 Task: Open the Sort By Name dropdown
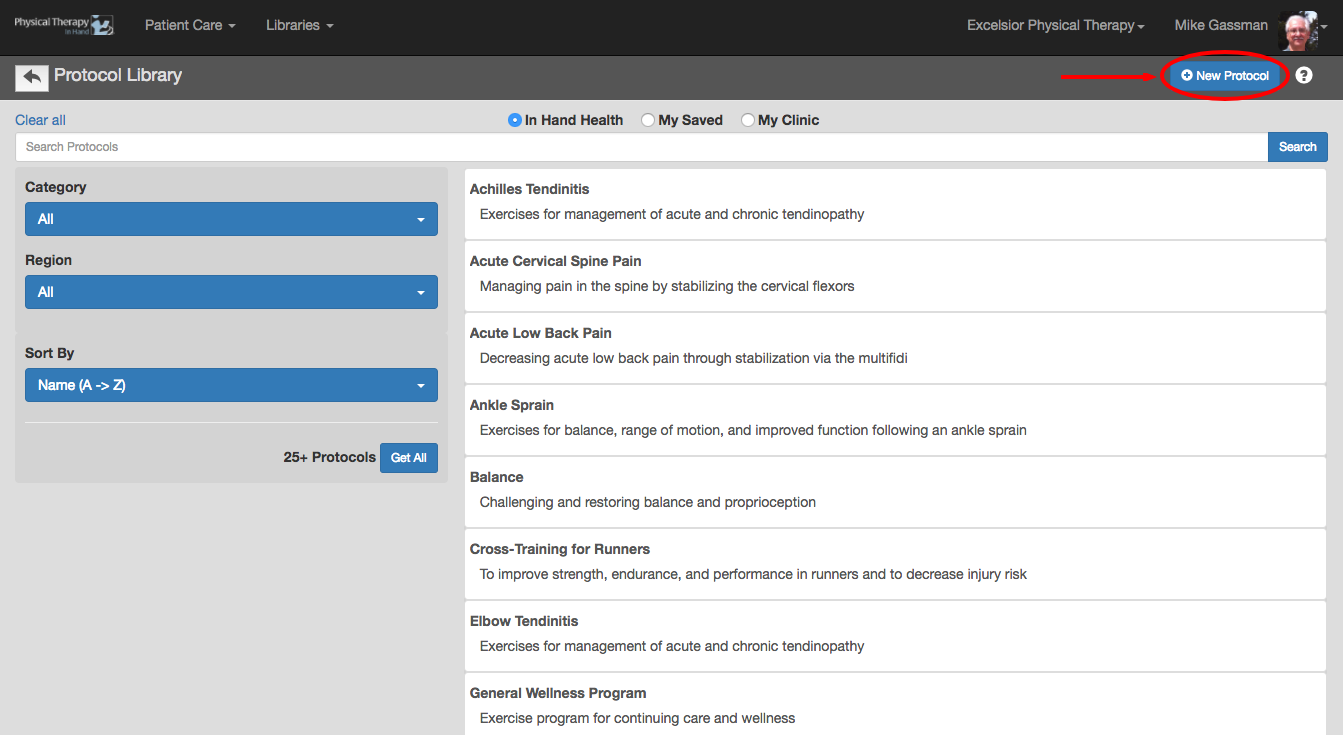coord(231,385)
